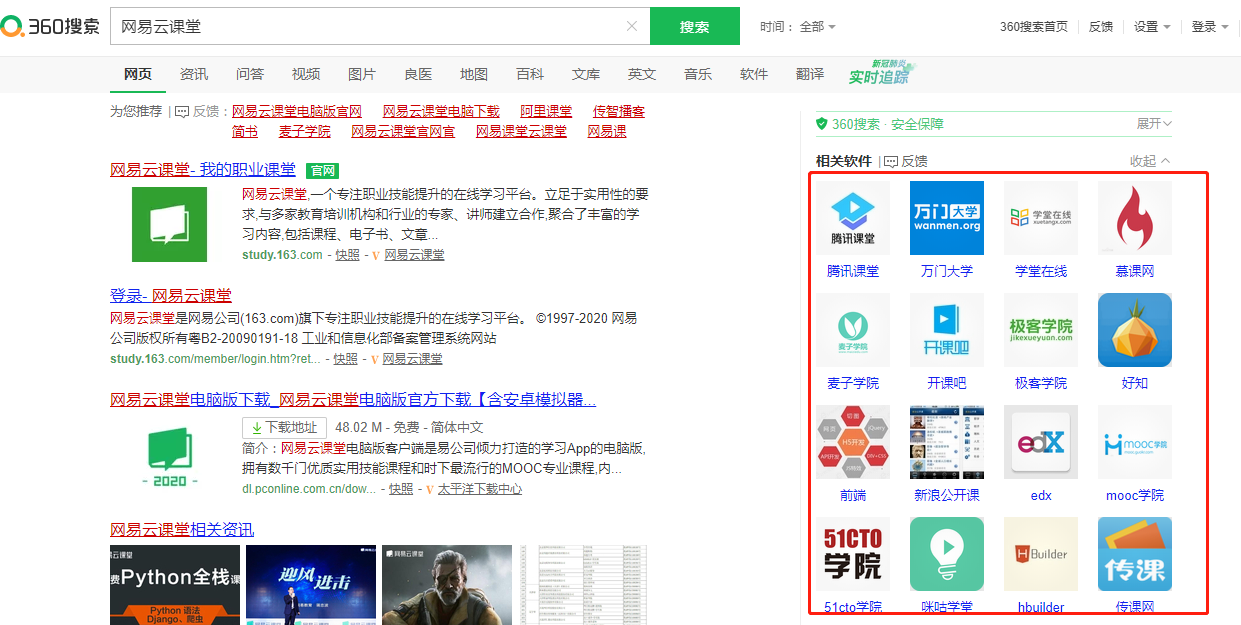Open result 网易云课堂- 我的职业课堂
Viewport: 1241px width, 625px height.
point(203,170)
